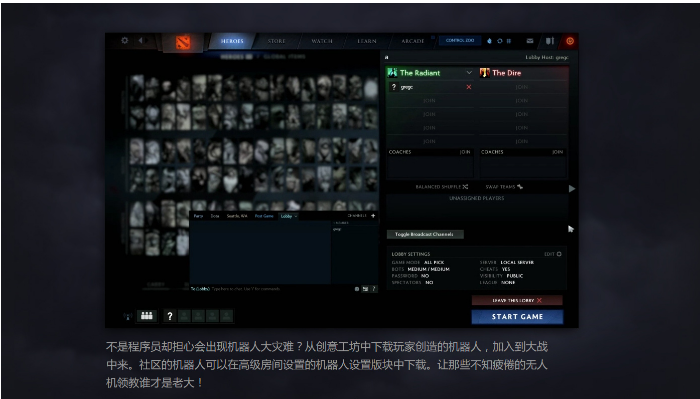Viewport: 700px width, 399px height.
Task: Click the ALL PICK game mode value
Action: [x=434, y=262]
